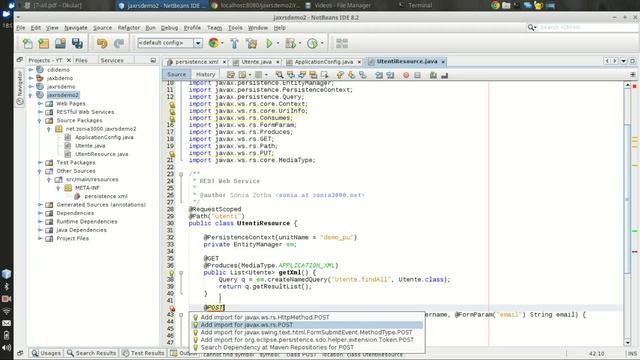Screen dimensions: 640x360
Task: Click the Open Project toolbar icon
Action: pos(60,43)
